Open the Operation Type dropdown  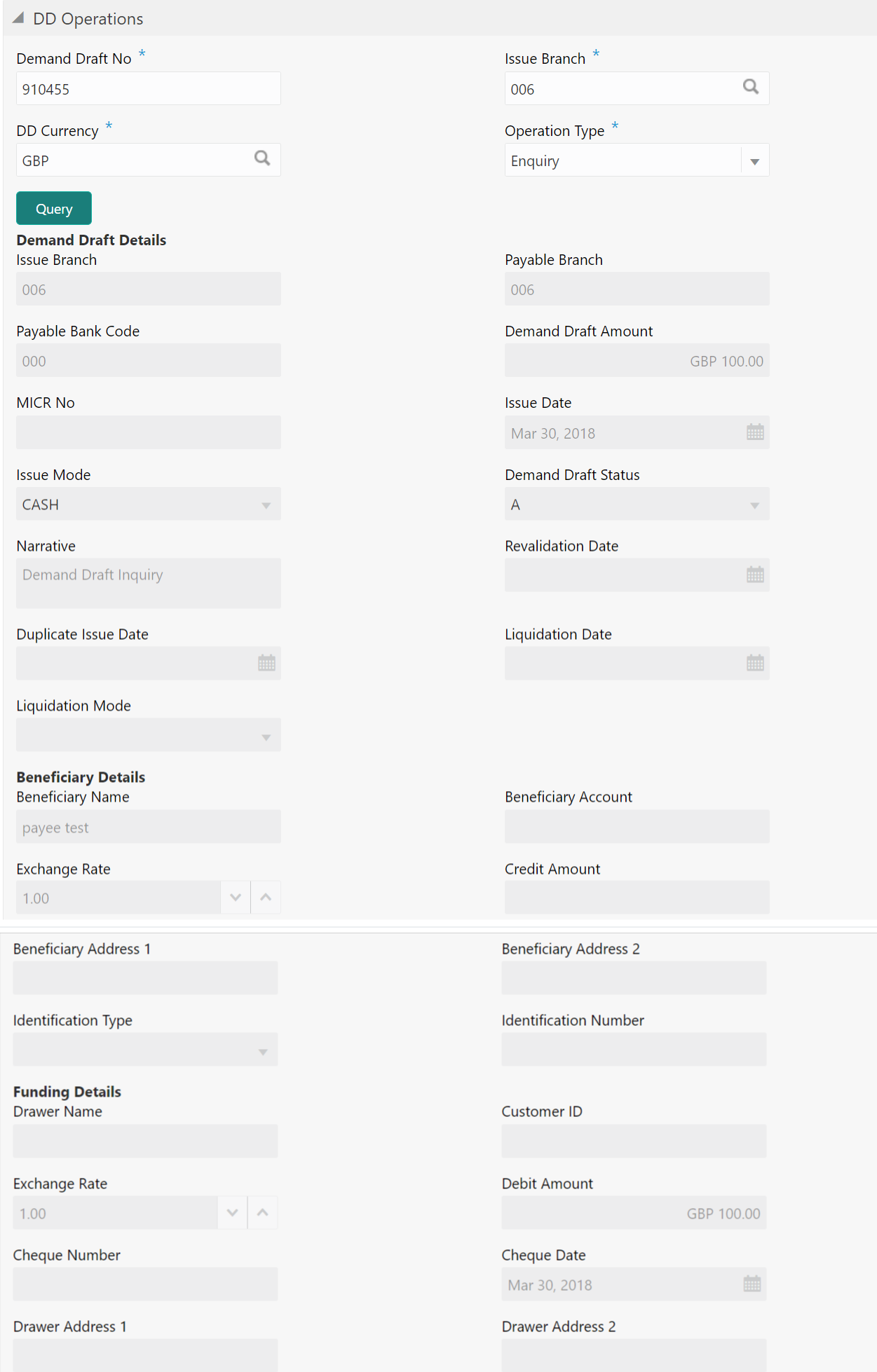(754, 161)
